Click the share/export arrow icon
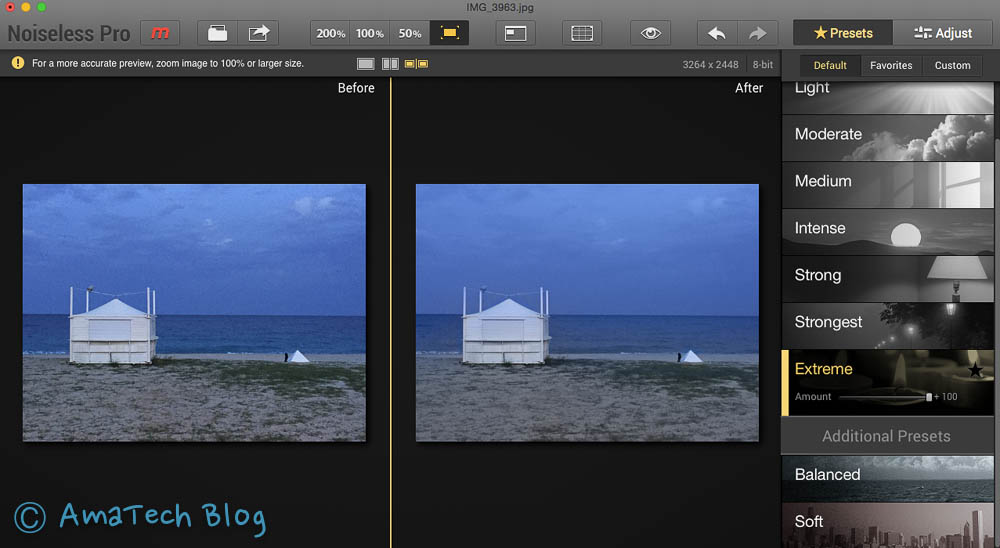This screenshot has height=548, width=1000. click(x=259, y=33)
